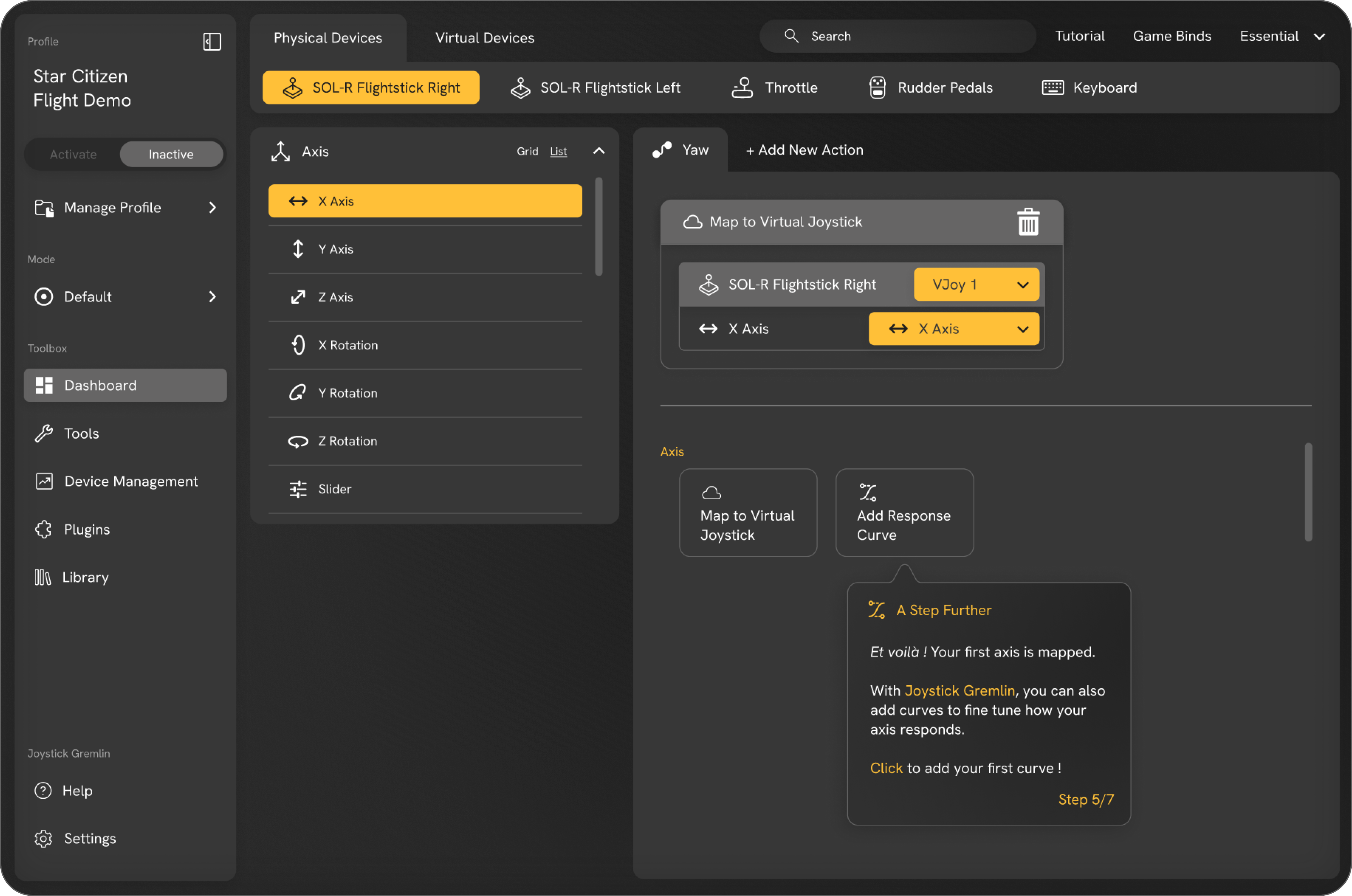This screenshot has width=1352, height=896.
Task: Expand Default mode chevron arrow
Action: [213, 297]
